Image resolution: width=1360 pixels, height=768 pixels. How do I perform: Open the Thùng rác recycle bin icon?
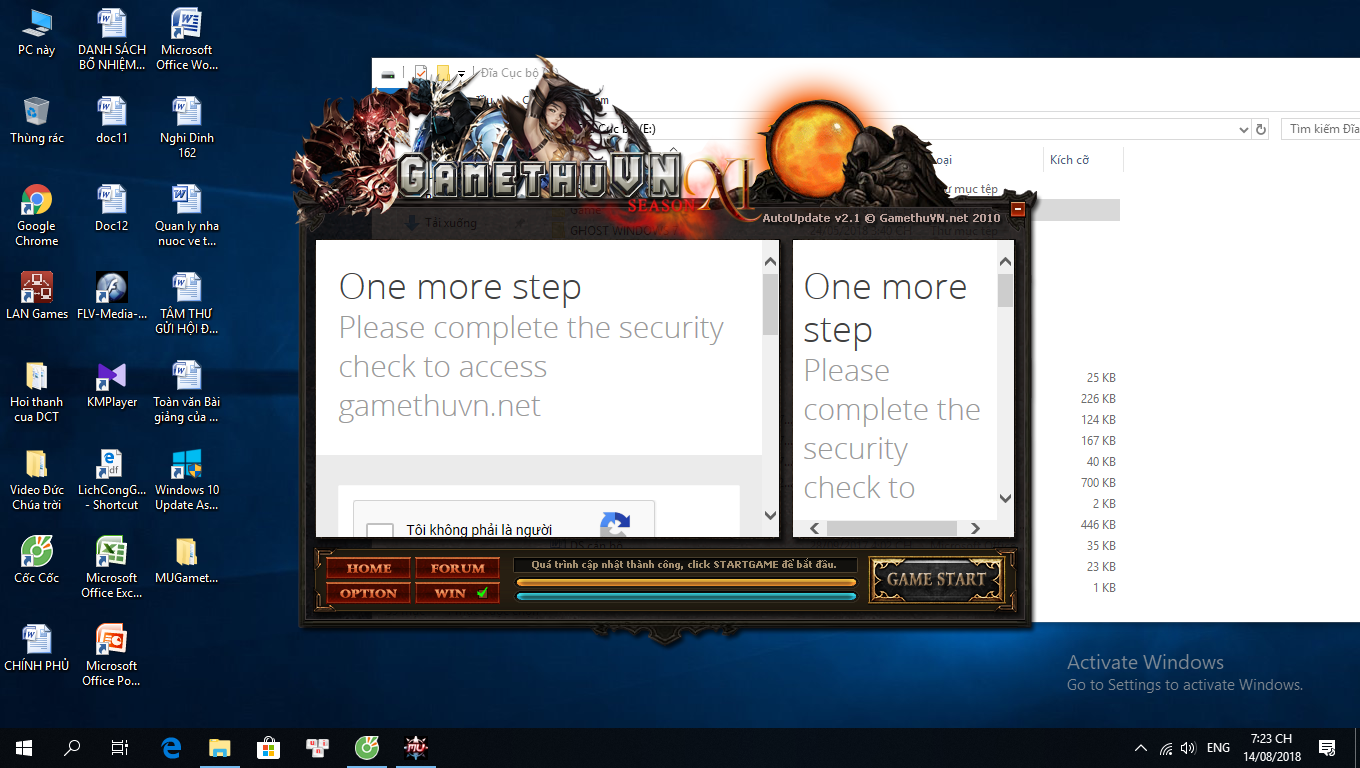click(37, 120)
